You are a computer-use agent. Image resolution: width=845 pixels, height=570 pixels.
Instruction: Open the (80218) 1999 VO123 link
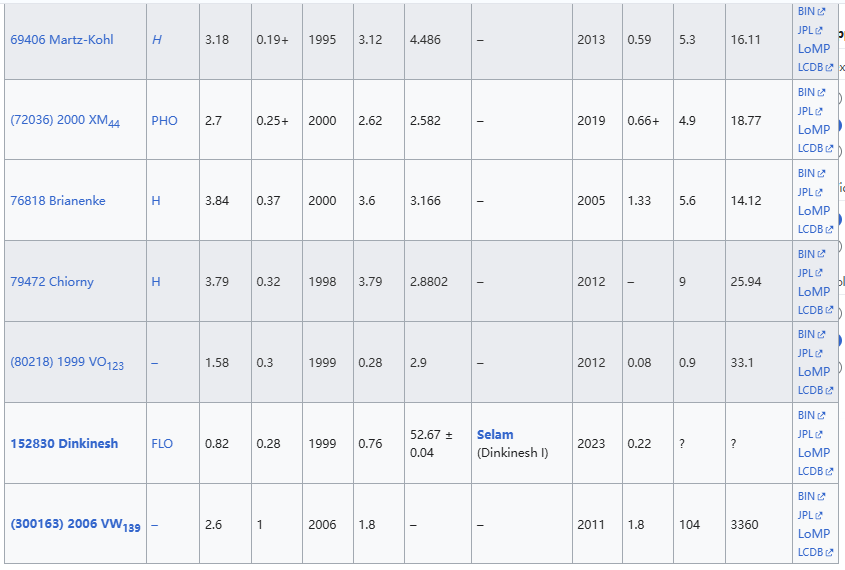pyautogui.click(x=67, y=363)
